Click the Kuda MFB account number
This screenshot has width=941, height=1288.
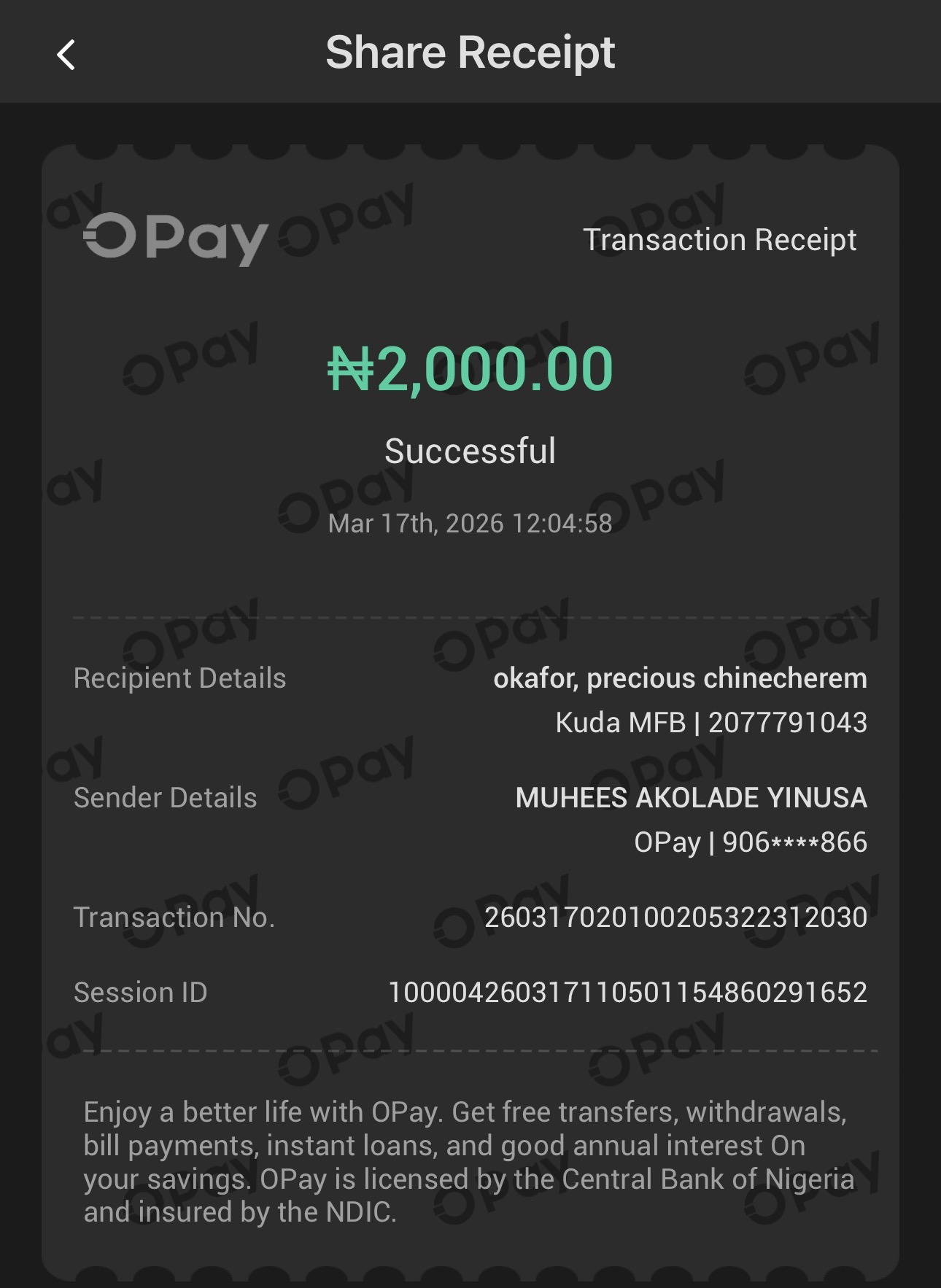(x=711, y=723)
